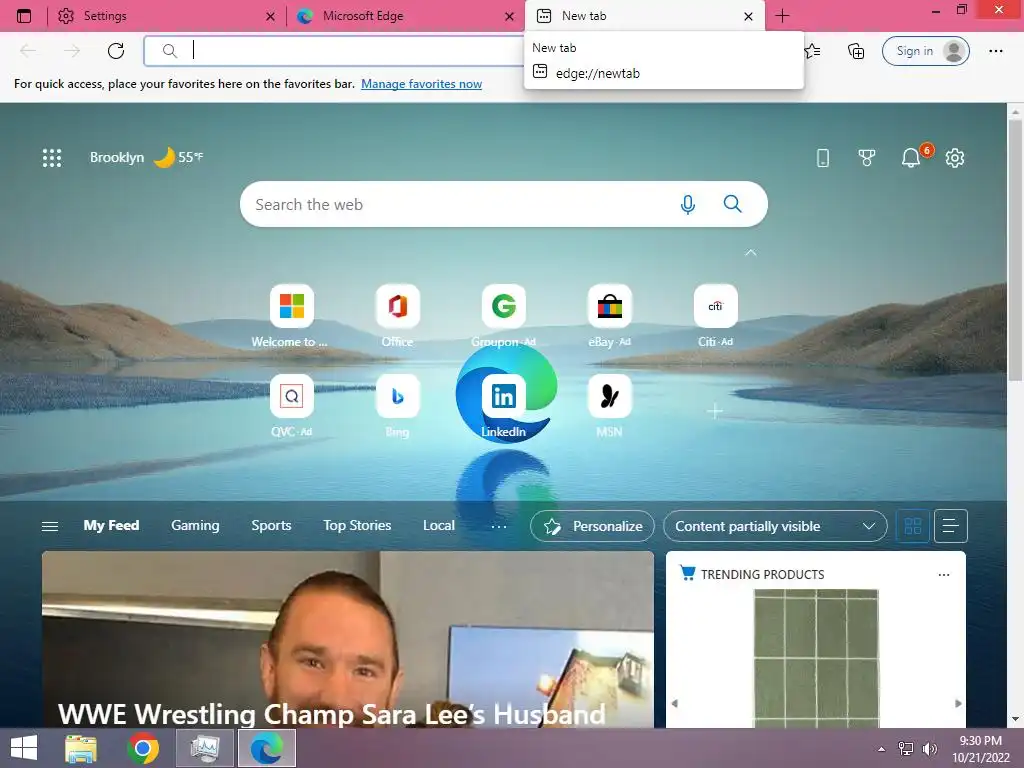
Task: Open Settings and more ellipsis menu
Action: point(995,51)
